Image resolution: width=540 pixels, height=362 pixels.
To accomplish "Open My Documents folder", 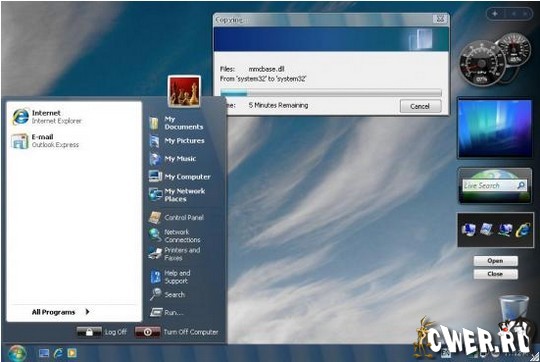I will (x=176, y=123).
